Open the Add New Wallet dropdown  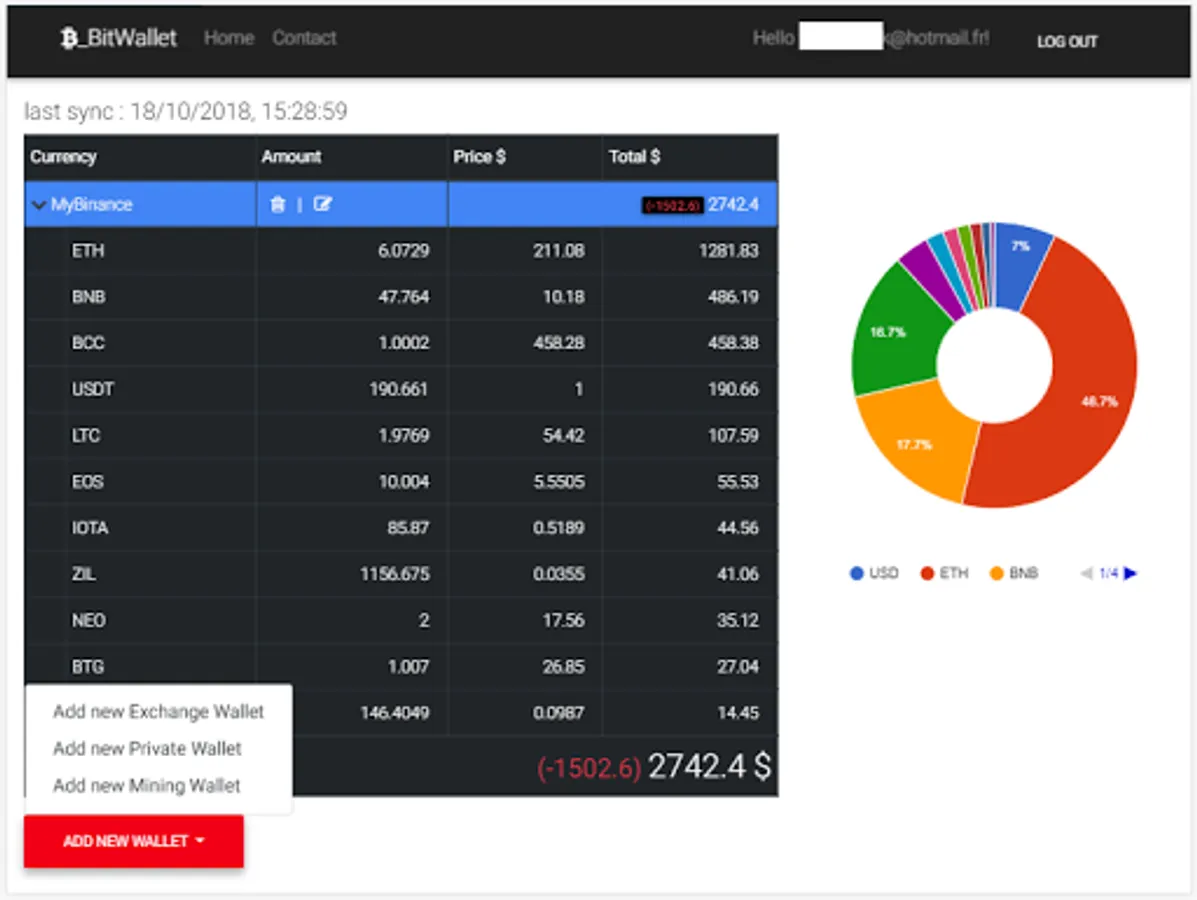tap(134, 840)
